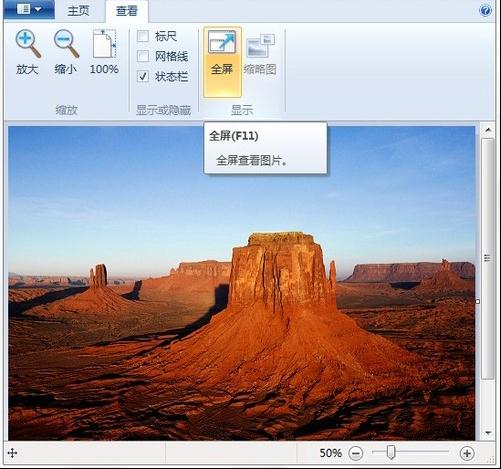Open the Paint application menu dropdown
Image resolution: width=501 pixels, height=469 pixels.
click(x=29, y=9)
